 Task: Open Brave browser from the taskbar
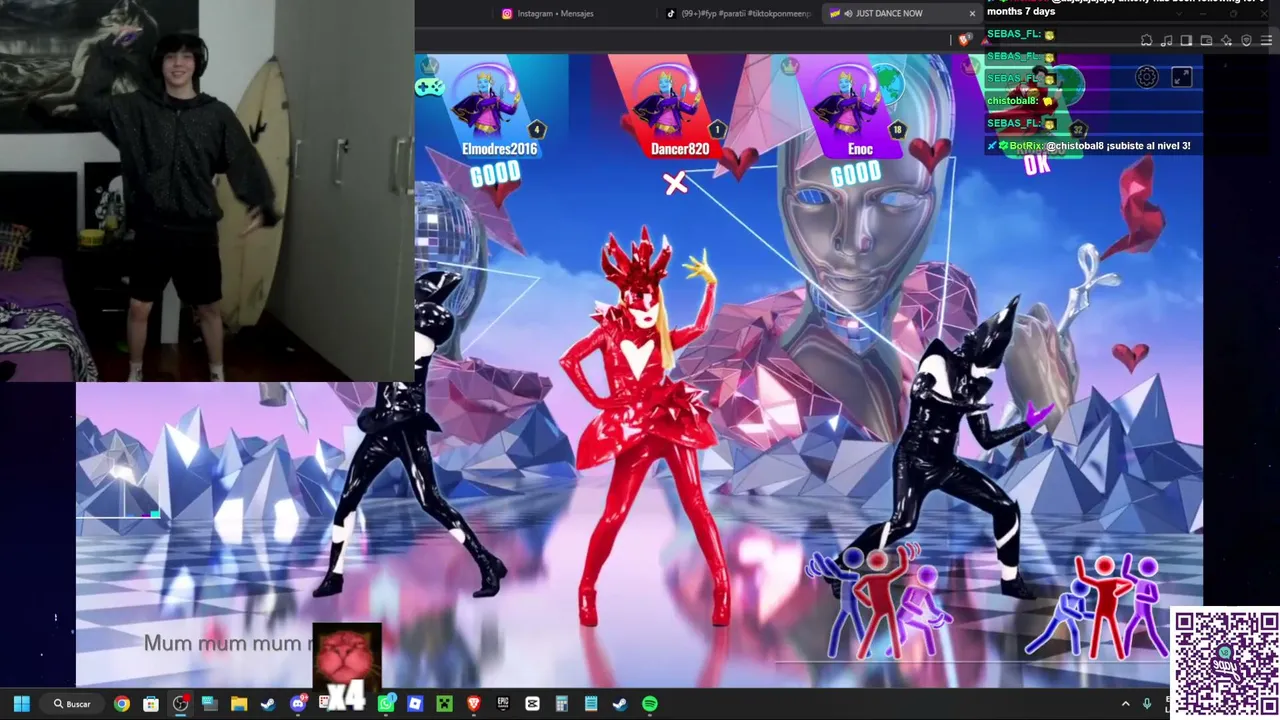point(474,704)
